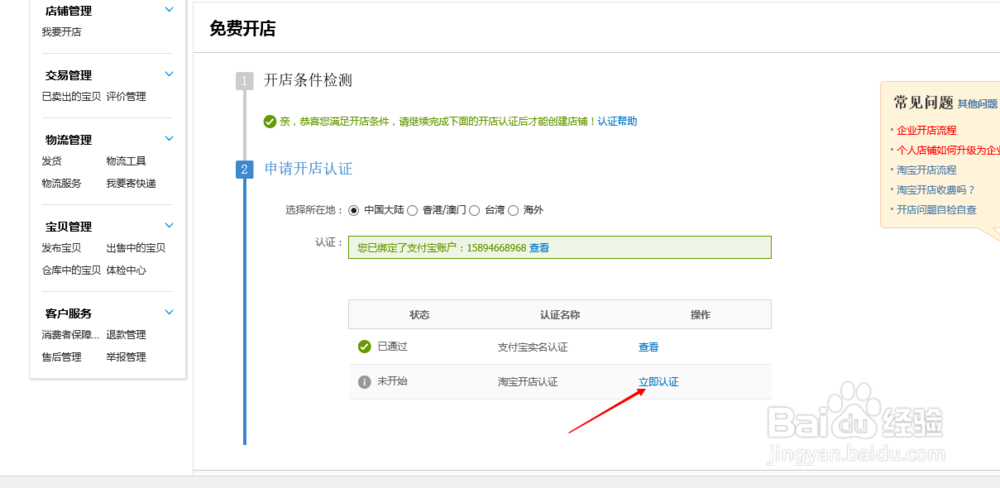Click step 2 number badge 申请开店认证
The height and width of the screenshot is (488, 1000).
click(x=244, y=170)
